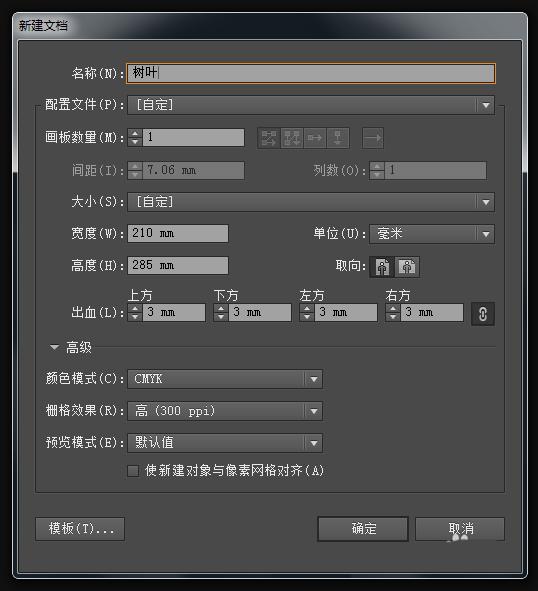Click the 高度 height field 285 mm

(x=178, y=265)
